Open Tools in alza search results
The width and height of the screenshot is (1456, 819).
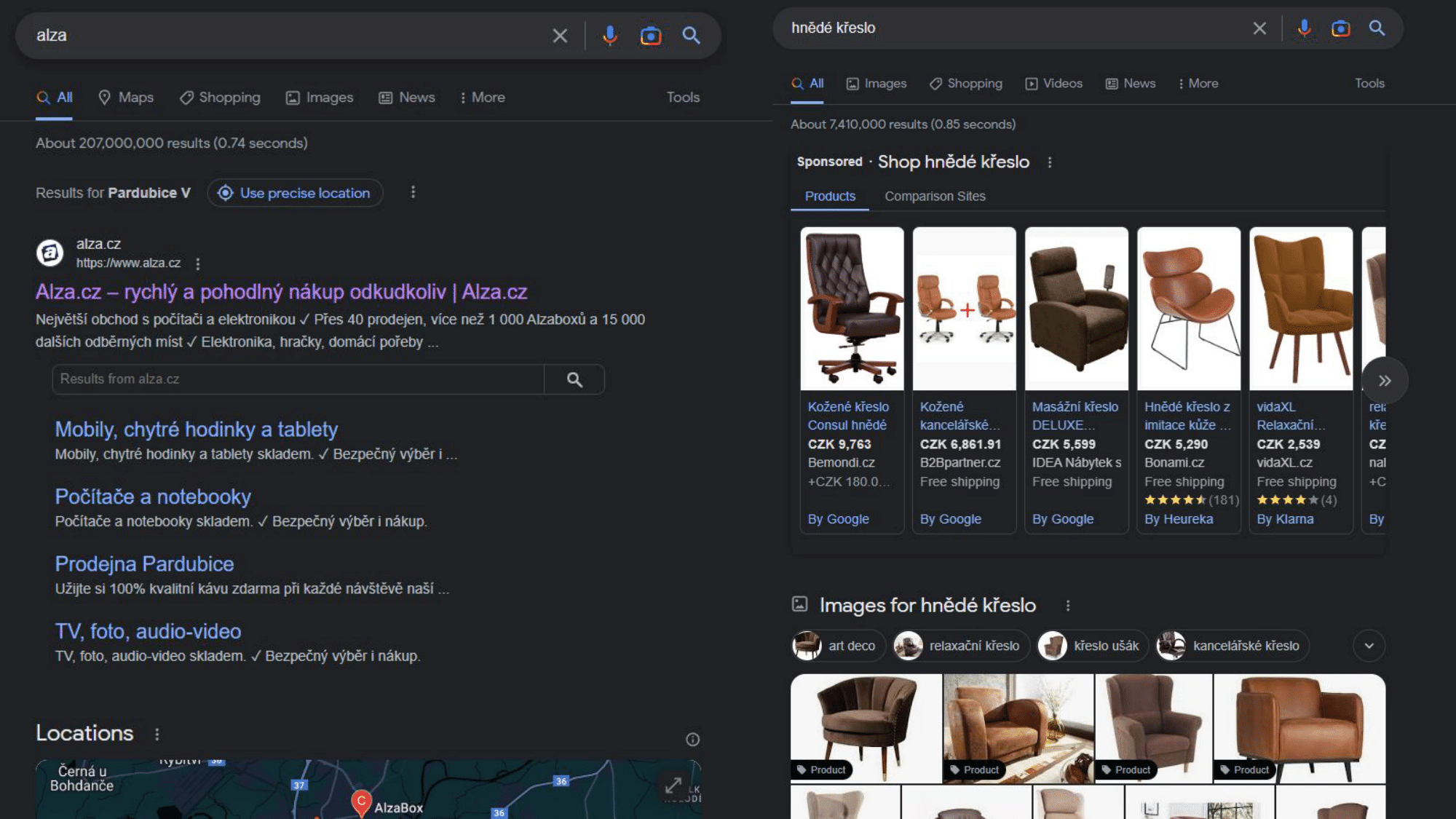[683, 98]
